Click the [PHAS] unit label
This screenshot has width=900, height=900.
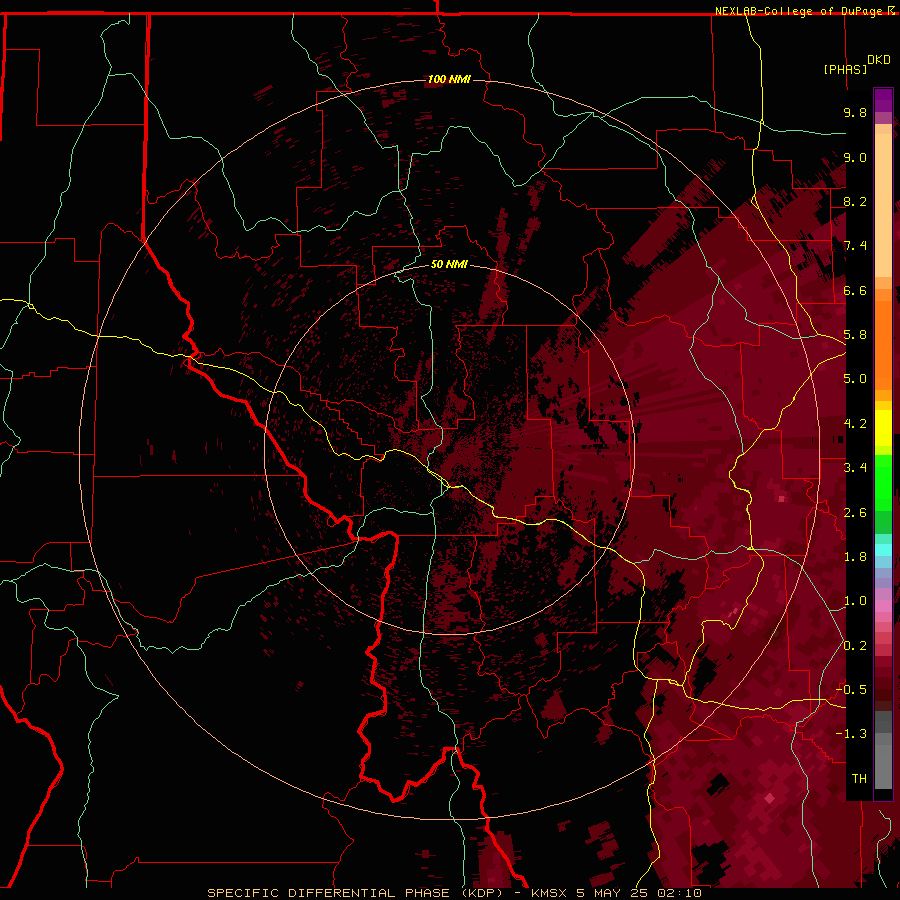point(845,69)
